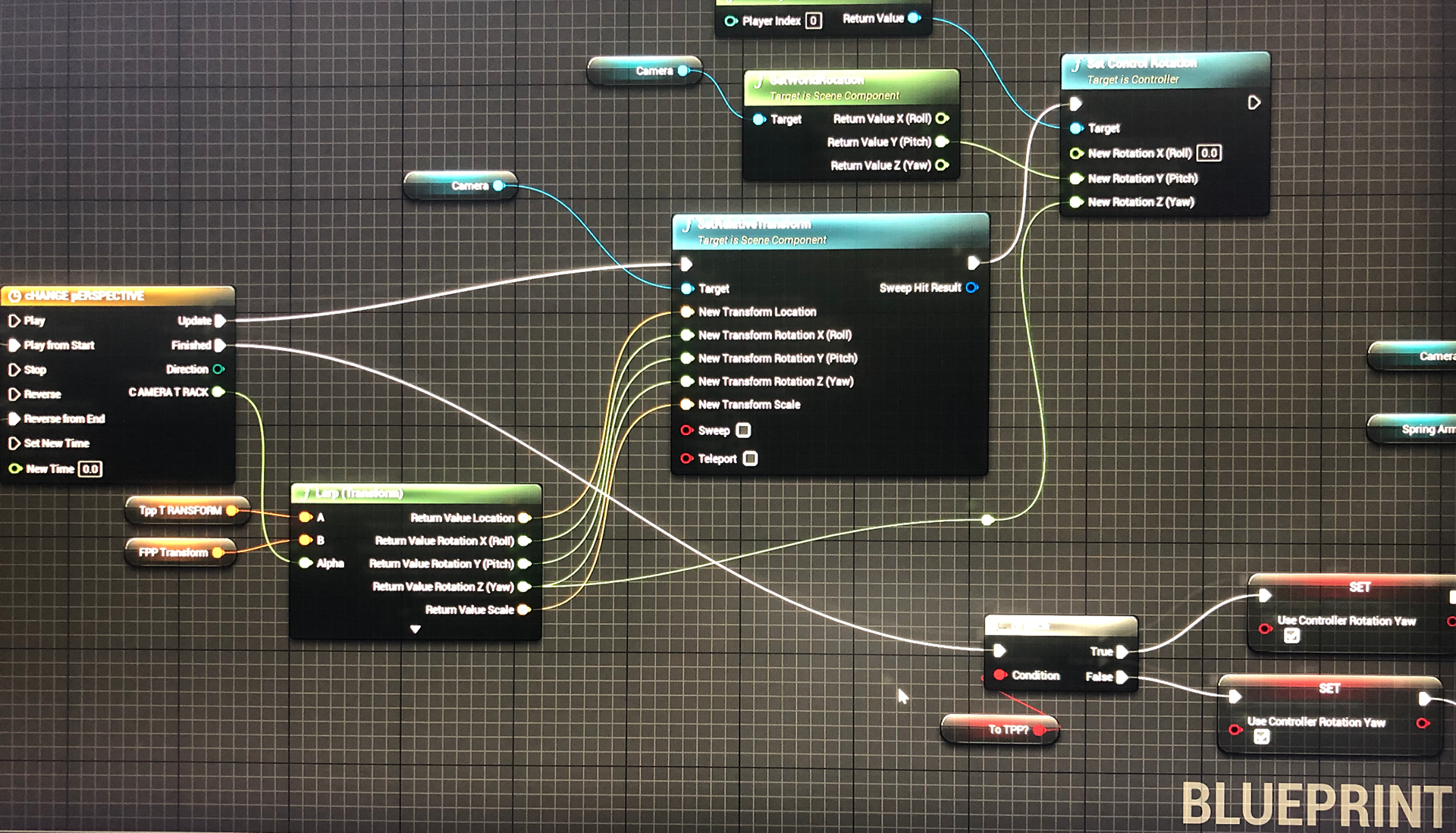Screen dimensions: 1456x833
Task: Click the Play from Start input pin
Action: pos(14,346)
